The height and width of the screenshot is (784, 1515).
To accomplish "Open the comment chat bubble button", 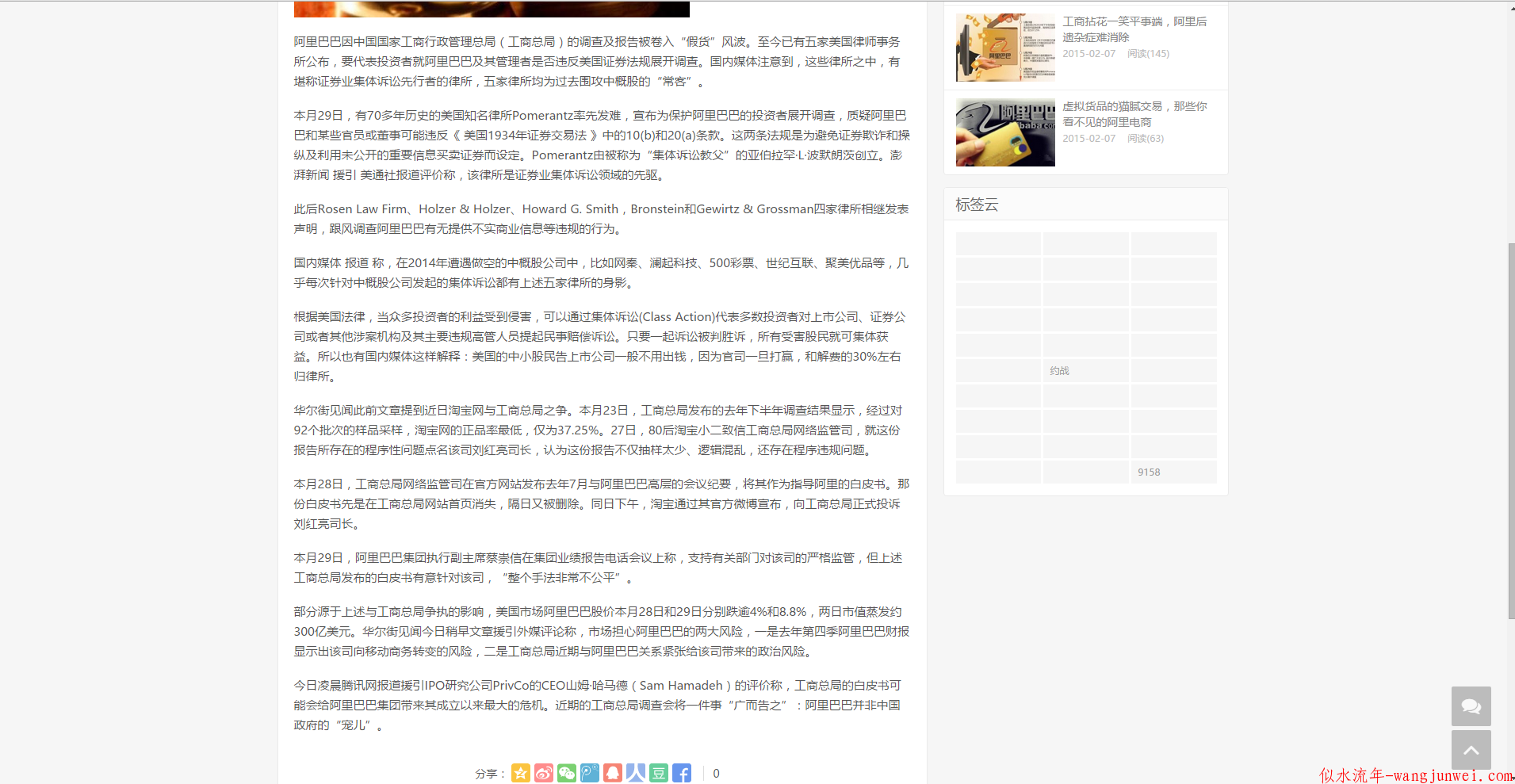I will pos(1471,706).
